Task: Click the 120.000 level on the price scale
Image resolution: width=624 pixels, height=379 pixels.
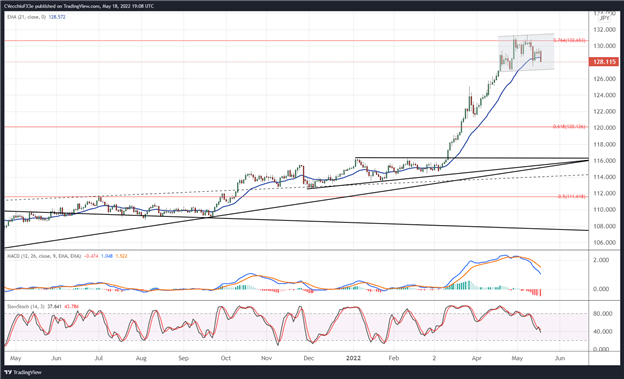Action: point(605,128)
